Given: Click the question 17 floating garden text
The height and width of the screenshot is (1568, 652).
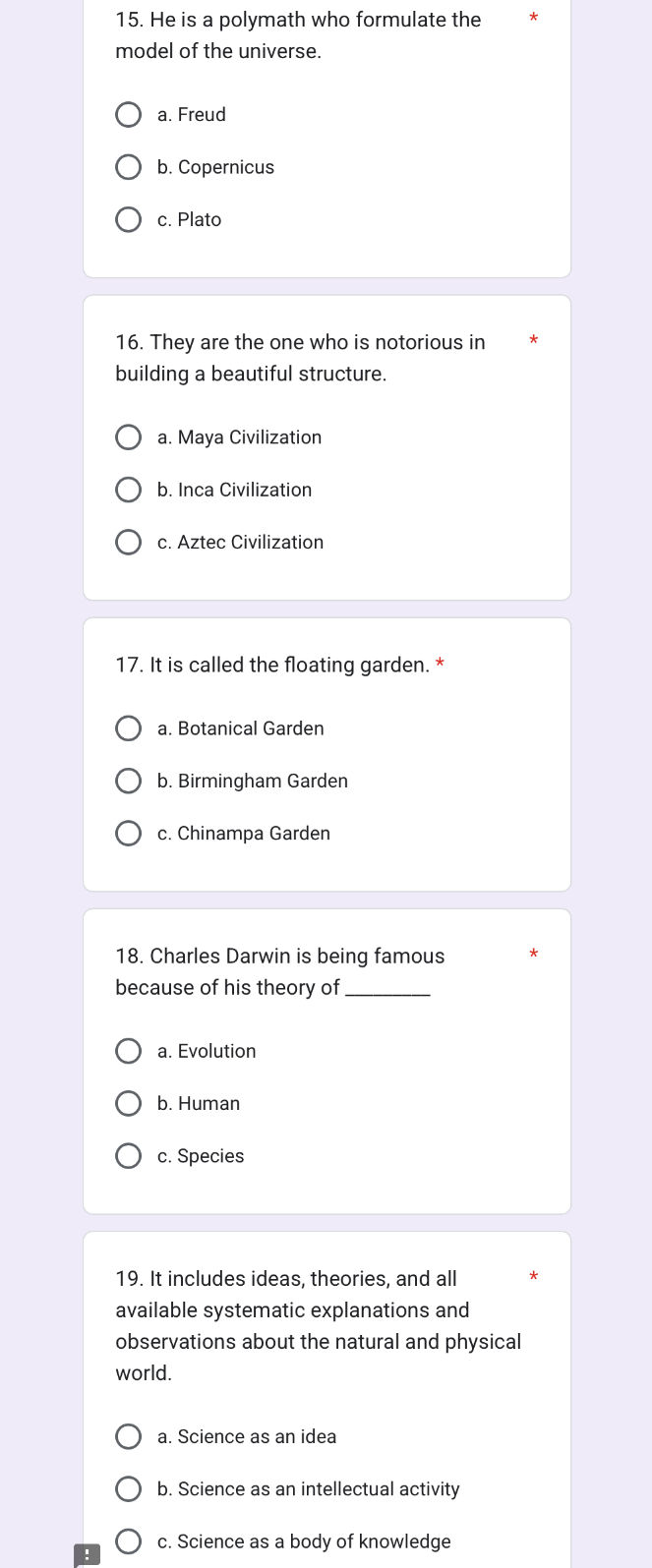Looking at the screenshot, I should [272, 666].
